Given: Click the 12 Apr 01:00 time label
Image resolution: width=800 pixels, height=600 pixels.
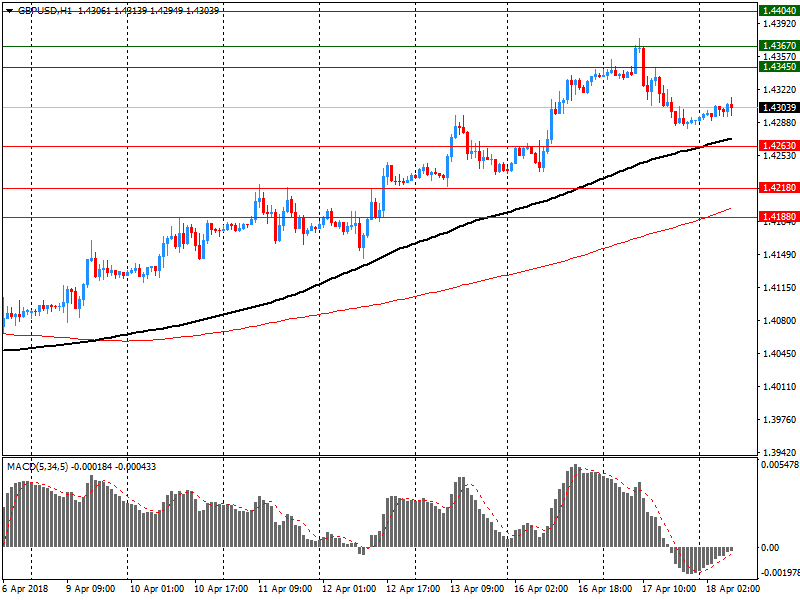Looking at the screenshot, I should pos(349,588).
